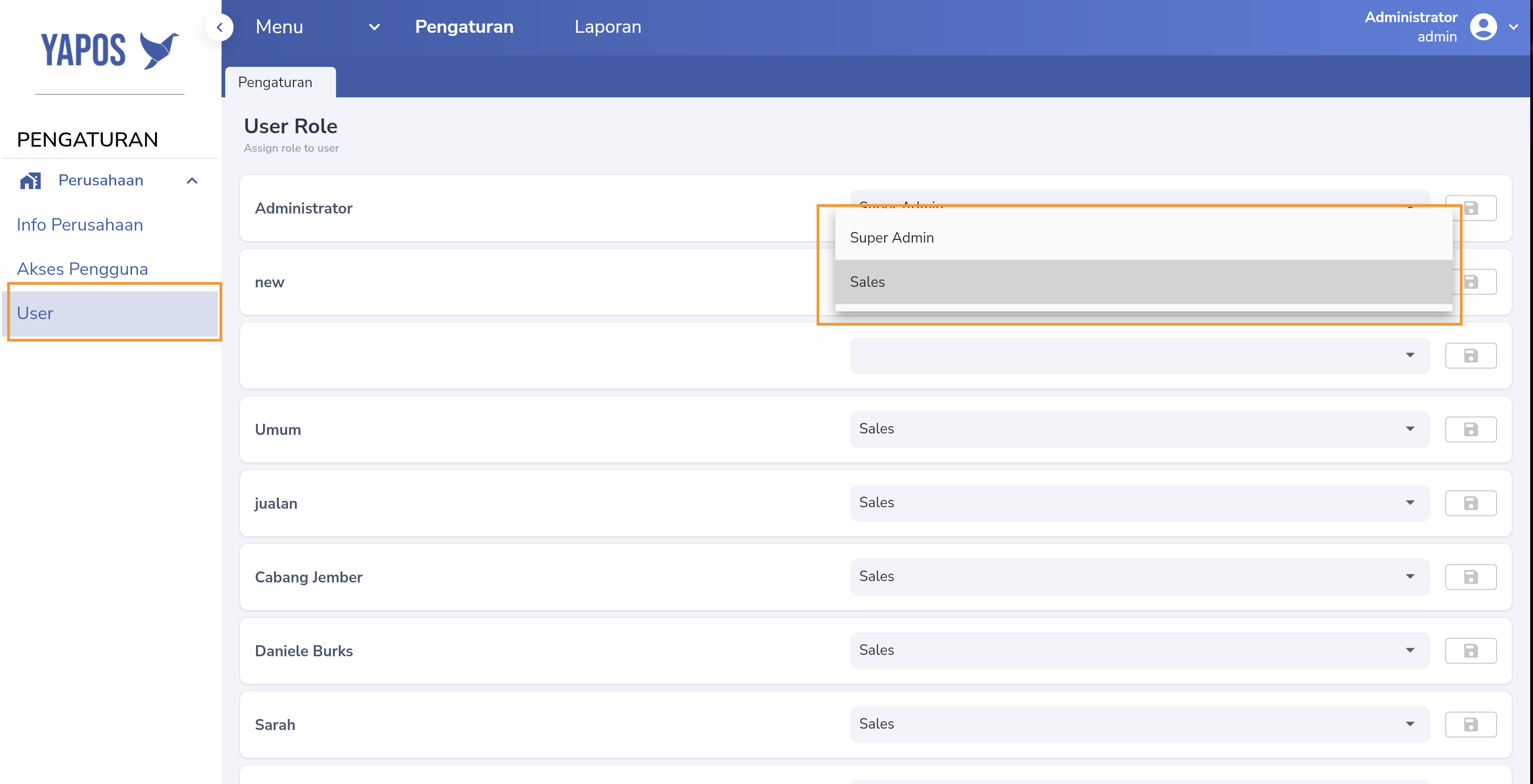Save role for the Cabang Jember row
This screenshot has height=784, width=1533.
pos(1471,577)
